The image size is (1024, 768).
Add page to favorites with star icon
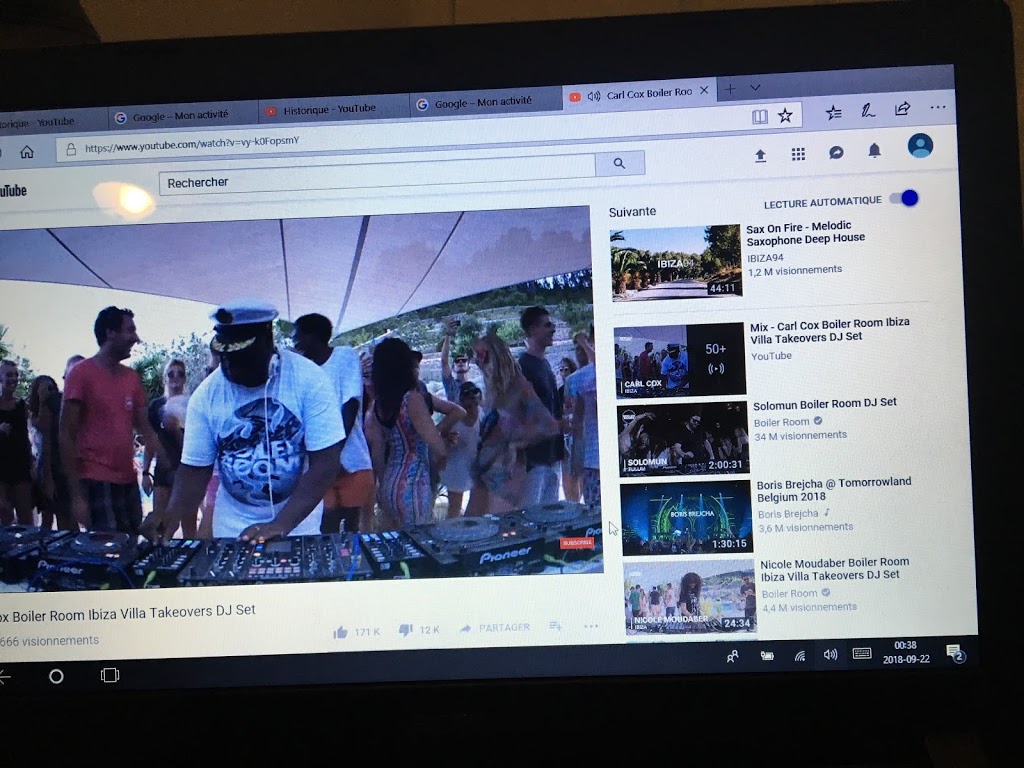pyautogui.click(x=785, y=116)
